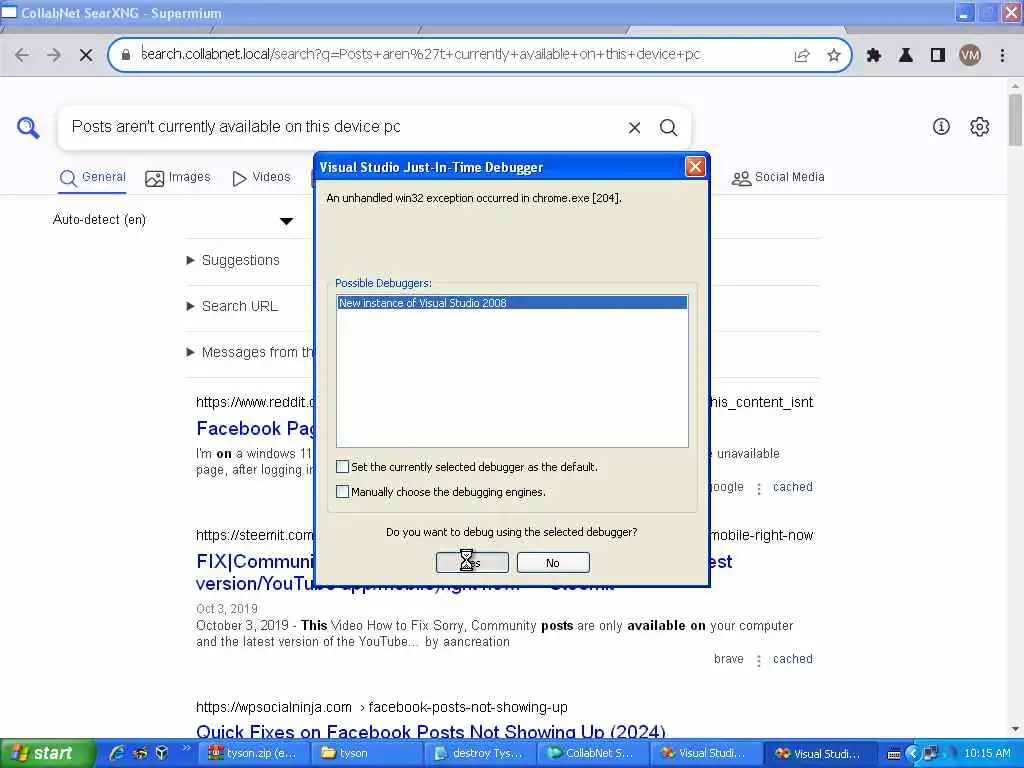Viewport: 1024px width, 768px height.
Task: Click the 'brave' engine link
Action: pos(729,659)
